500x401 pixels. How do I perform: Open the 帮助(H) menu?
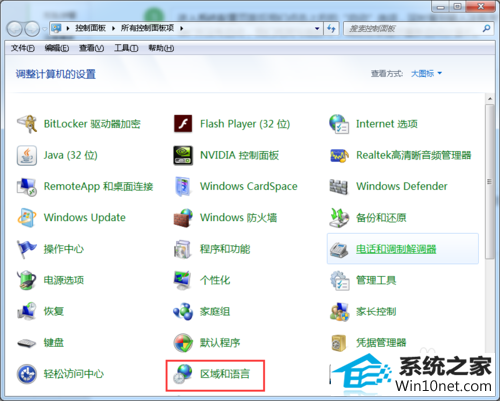(161, 48)
